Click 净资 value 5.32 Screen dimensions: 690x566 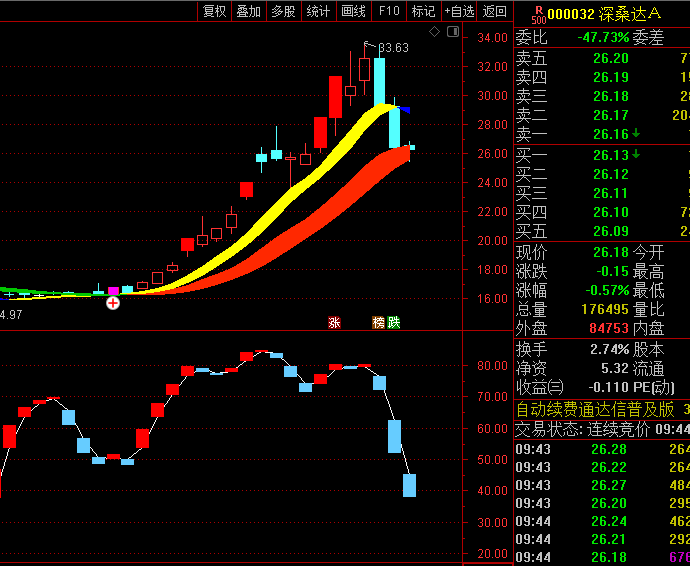point(615,368)
